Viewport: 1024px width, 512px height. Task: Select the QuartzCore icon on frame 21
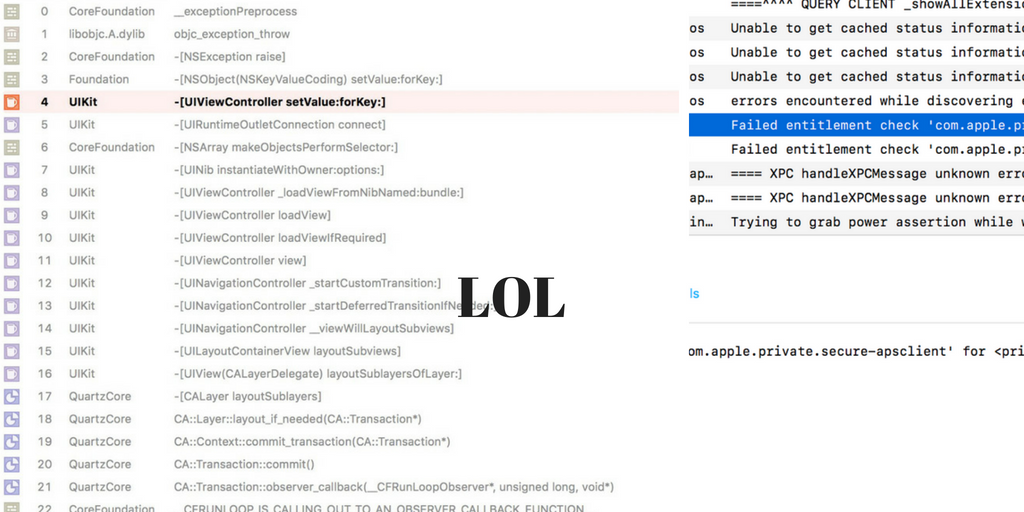(x=12, y=487)
